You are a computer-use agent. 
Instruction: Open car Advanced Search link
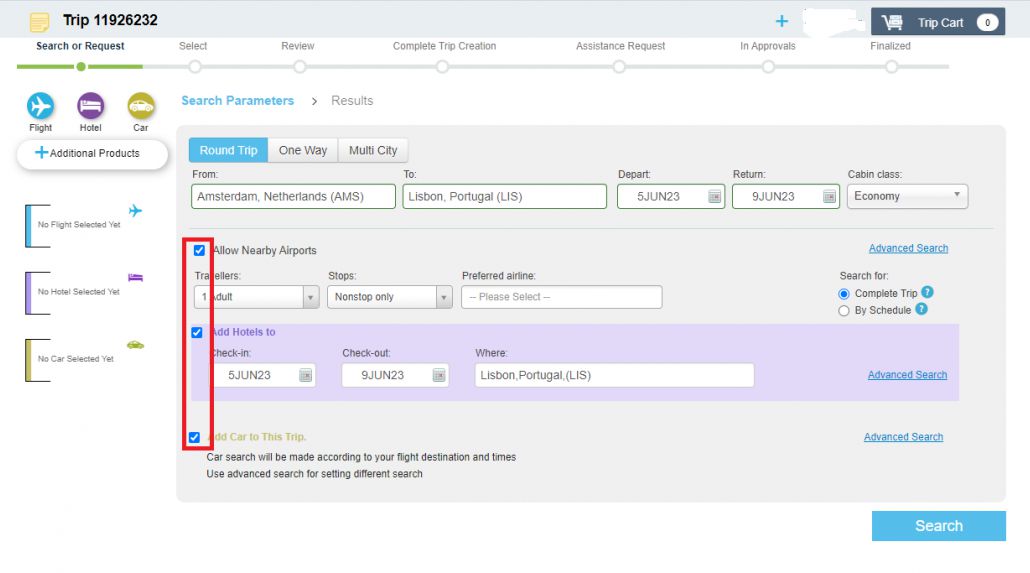903,437
